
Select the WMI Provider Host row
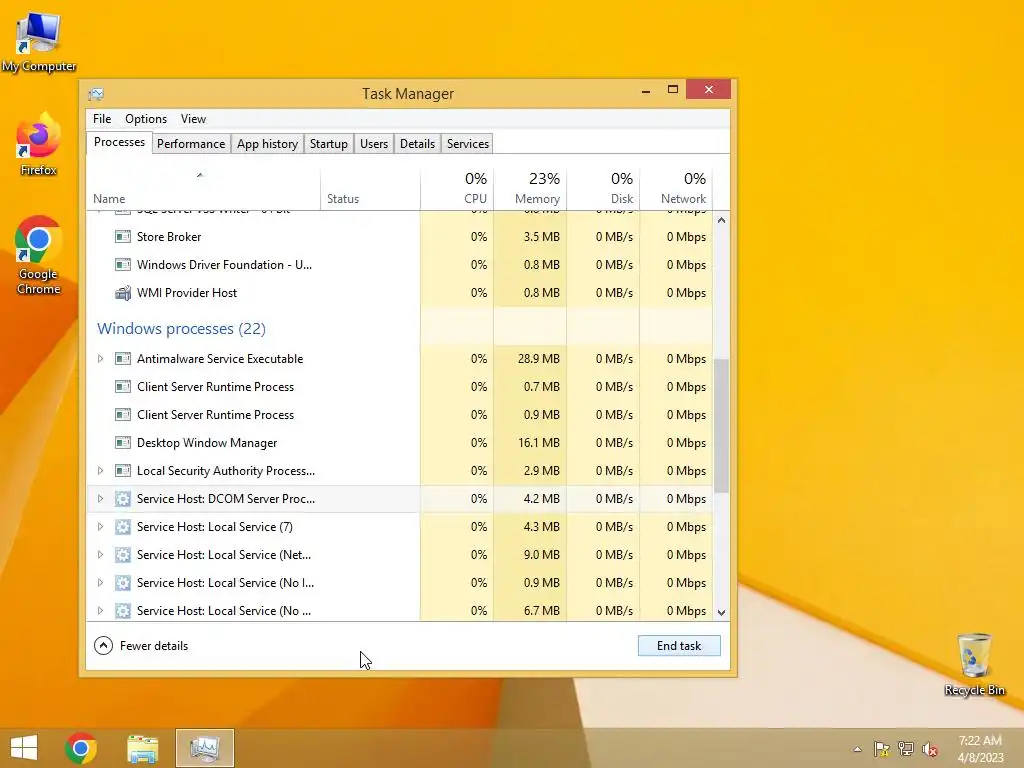coord(400,293)
